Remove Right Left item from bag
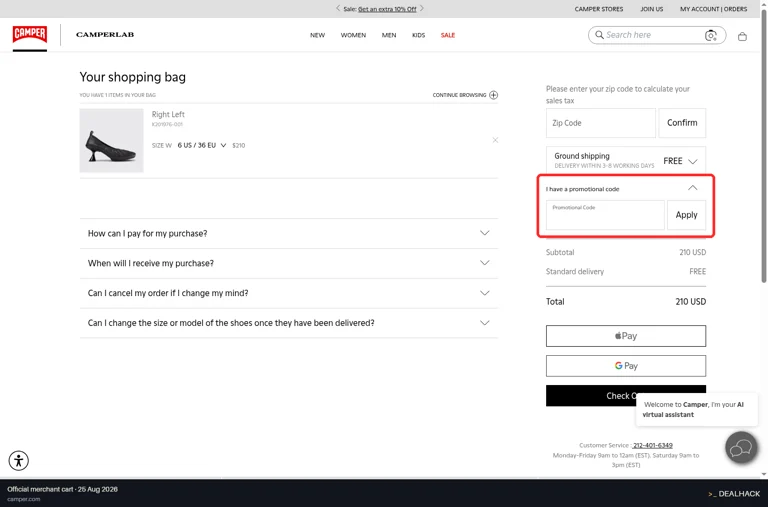Viewport: 768px width, 507px height. tap(495, 140)
